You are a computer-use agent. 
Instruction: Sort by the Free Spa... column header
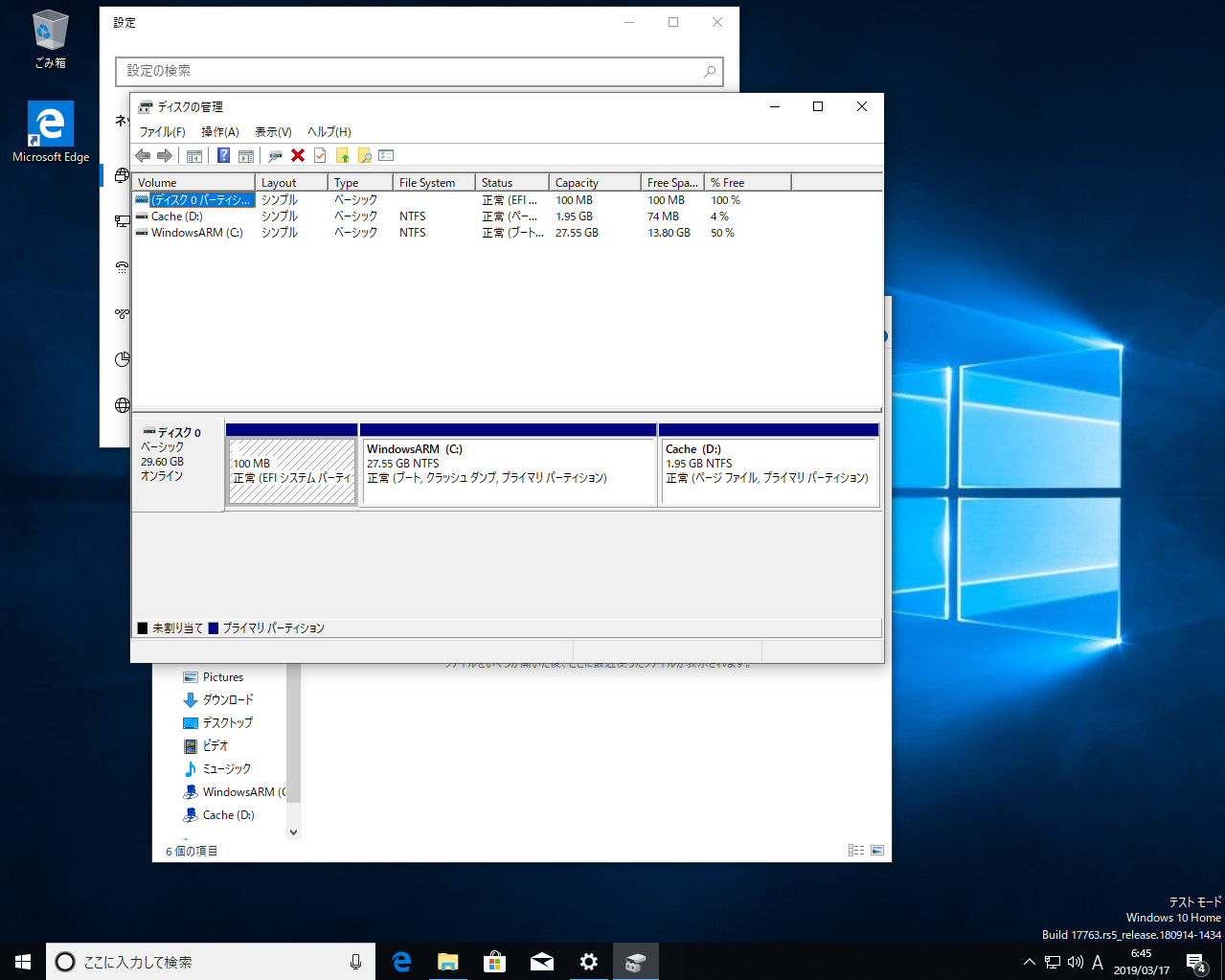(x=672, y=183)
